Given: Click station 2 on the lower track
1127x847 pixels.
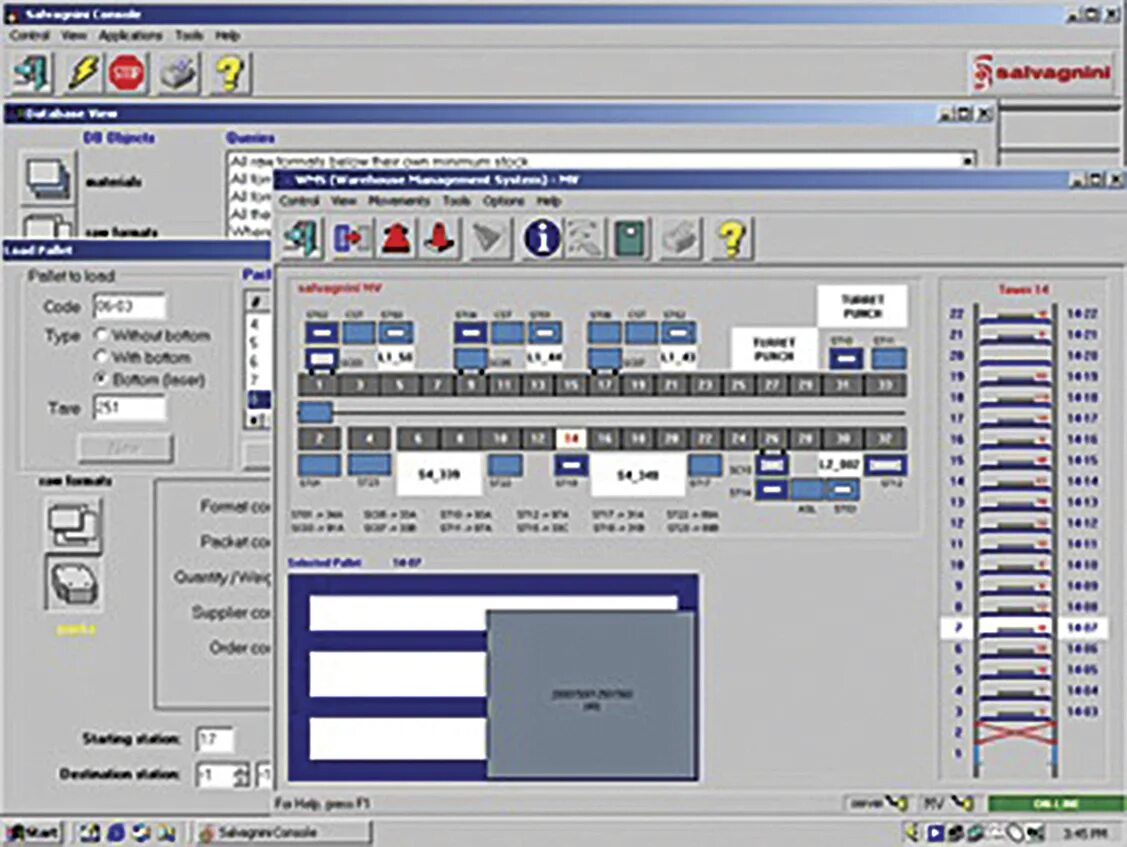Looking at the screenshot, I should [x=319, y=438].
